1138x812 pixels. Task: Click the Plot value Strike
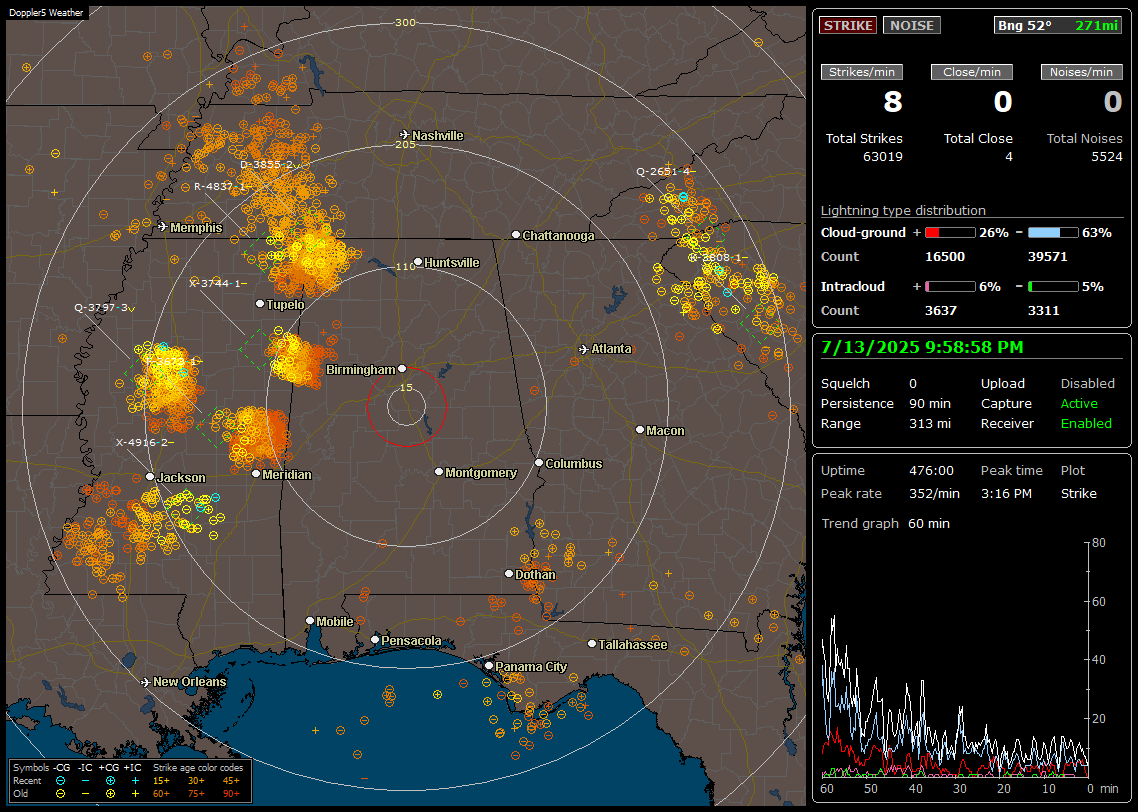pos(1078,493)
